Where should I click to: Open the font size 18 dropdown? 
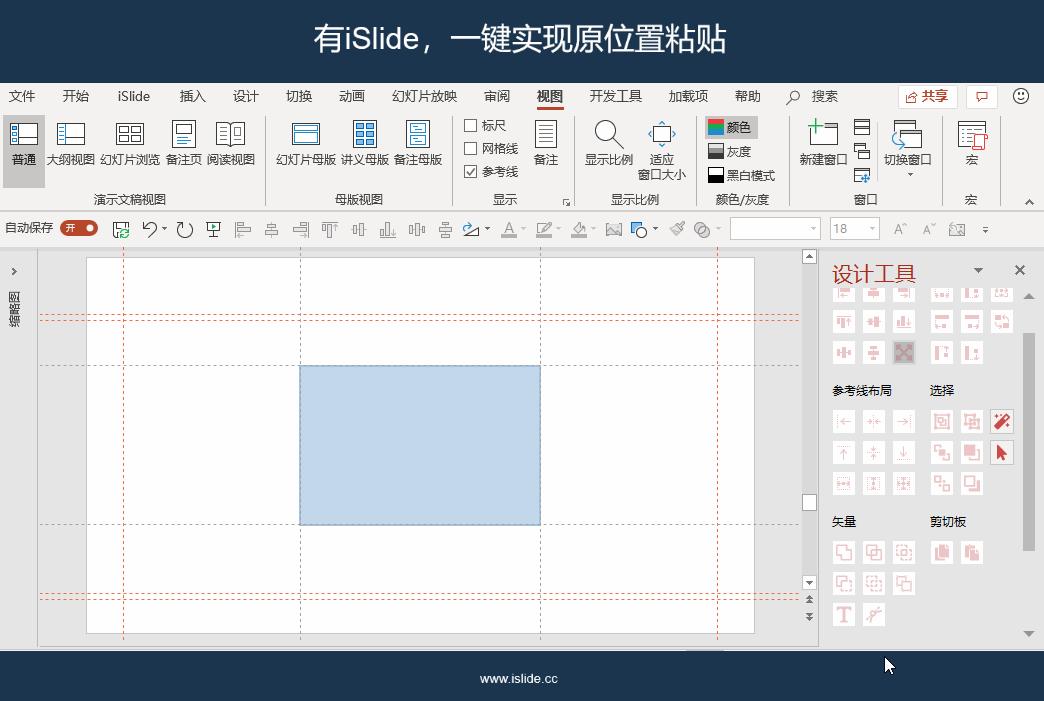(872, 229)
